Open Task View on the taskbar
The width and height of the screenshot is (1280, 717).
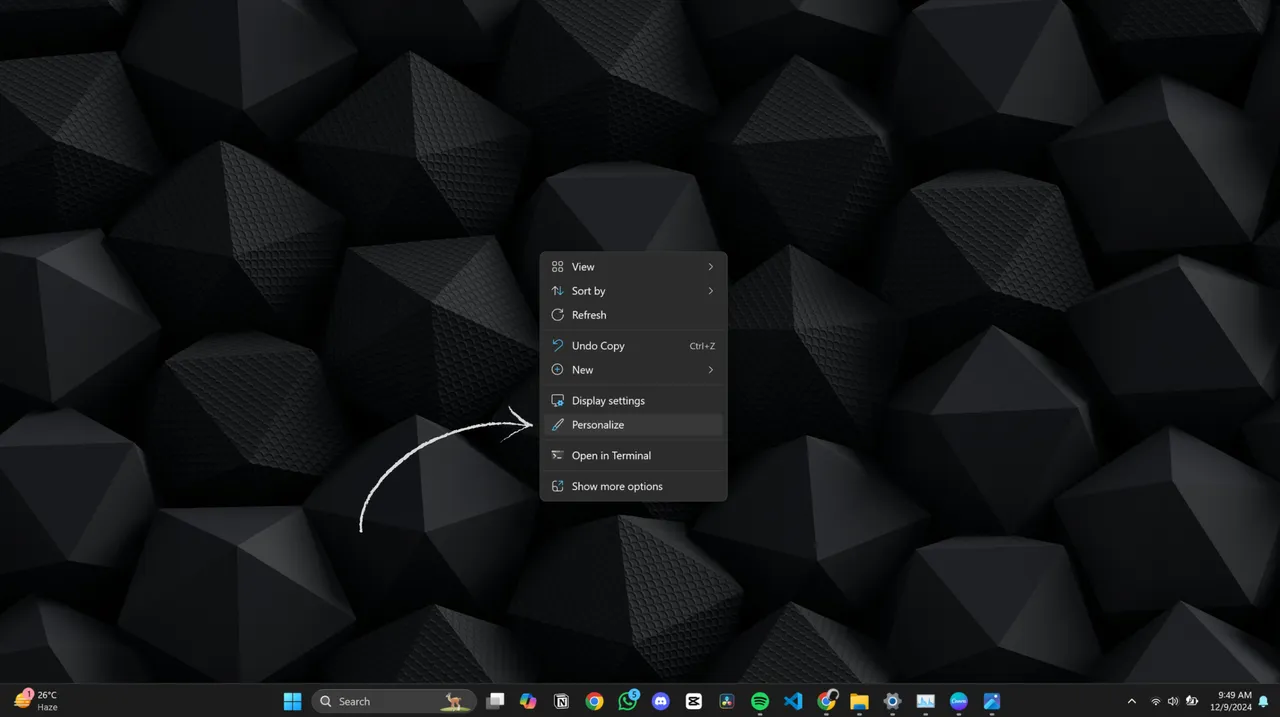(495, 701)
